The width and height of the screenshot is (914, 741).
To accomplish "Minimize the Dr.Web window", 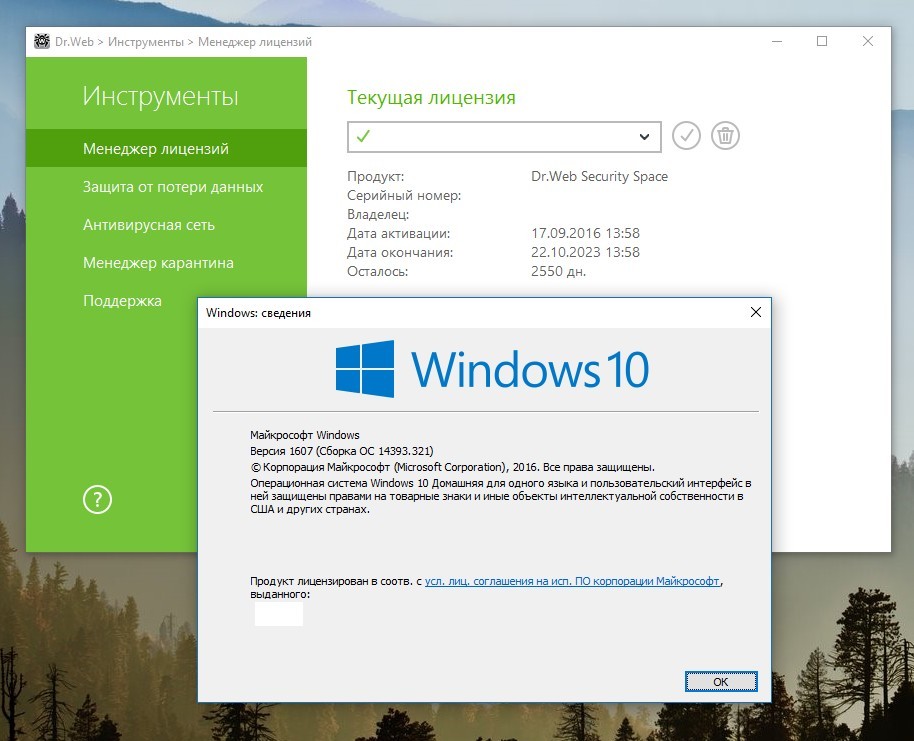I will click(x=776, y=41).
